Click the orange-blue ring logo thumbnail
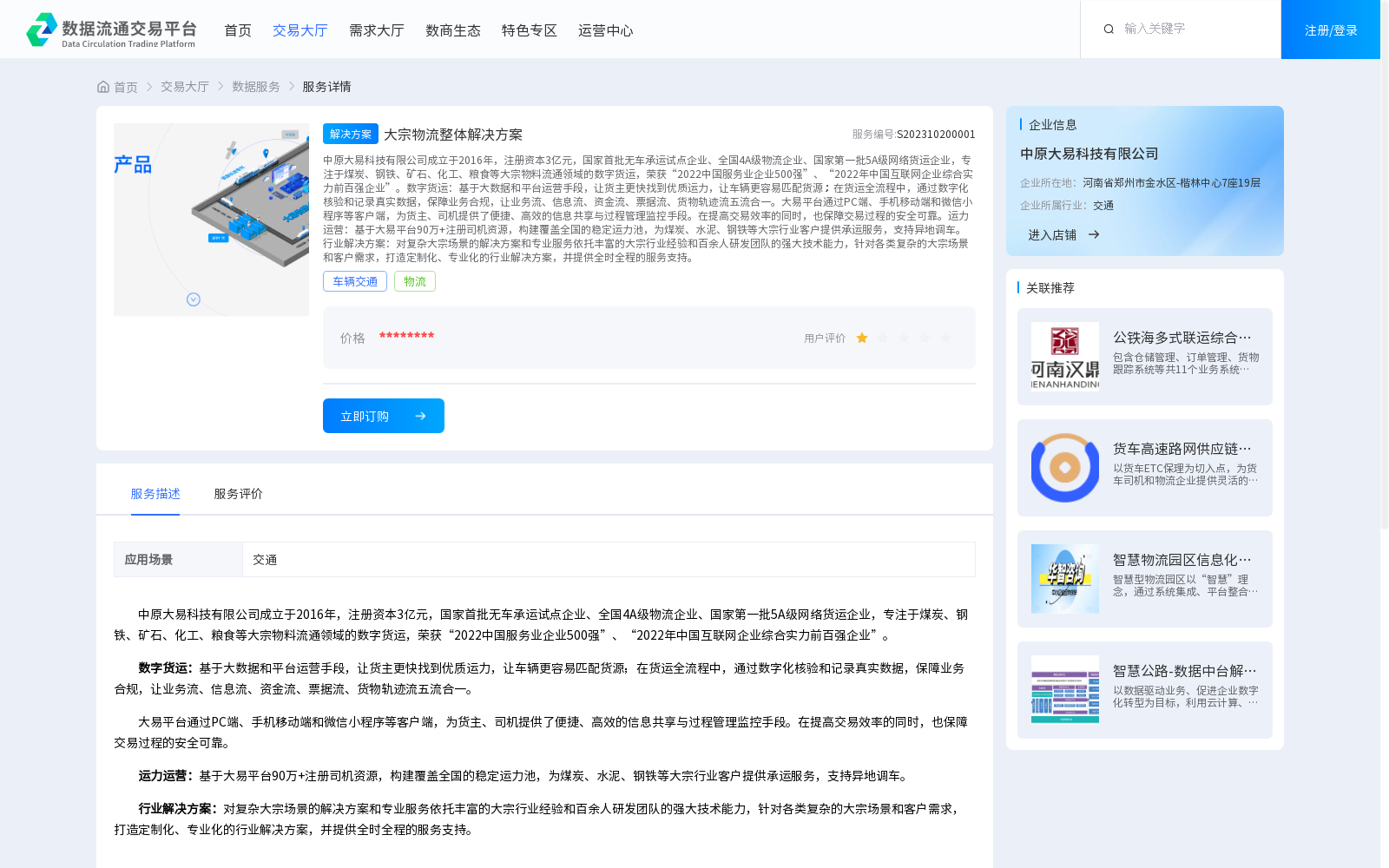This screenshot has width=1389, height=868. (1065, 468)
